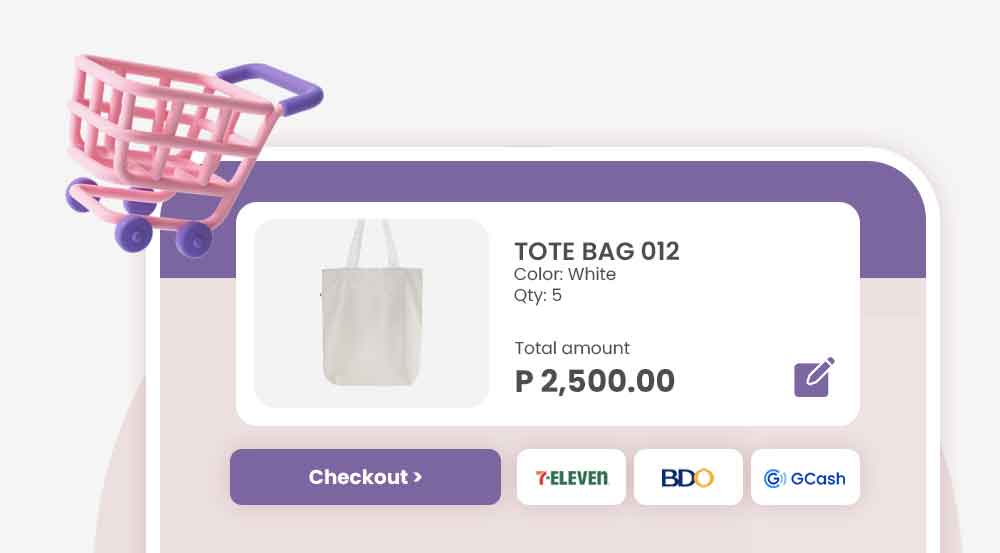1000x553 pixels.
Task: Click the Total amount label
Action: coord(572,348)
